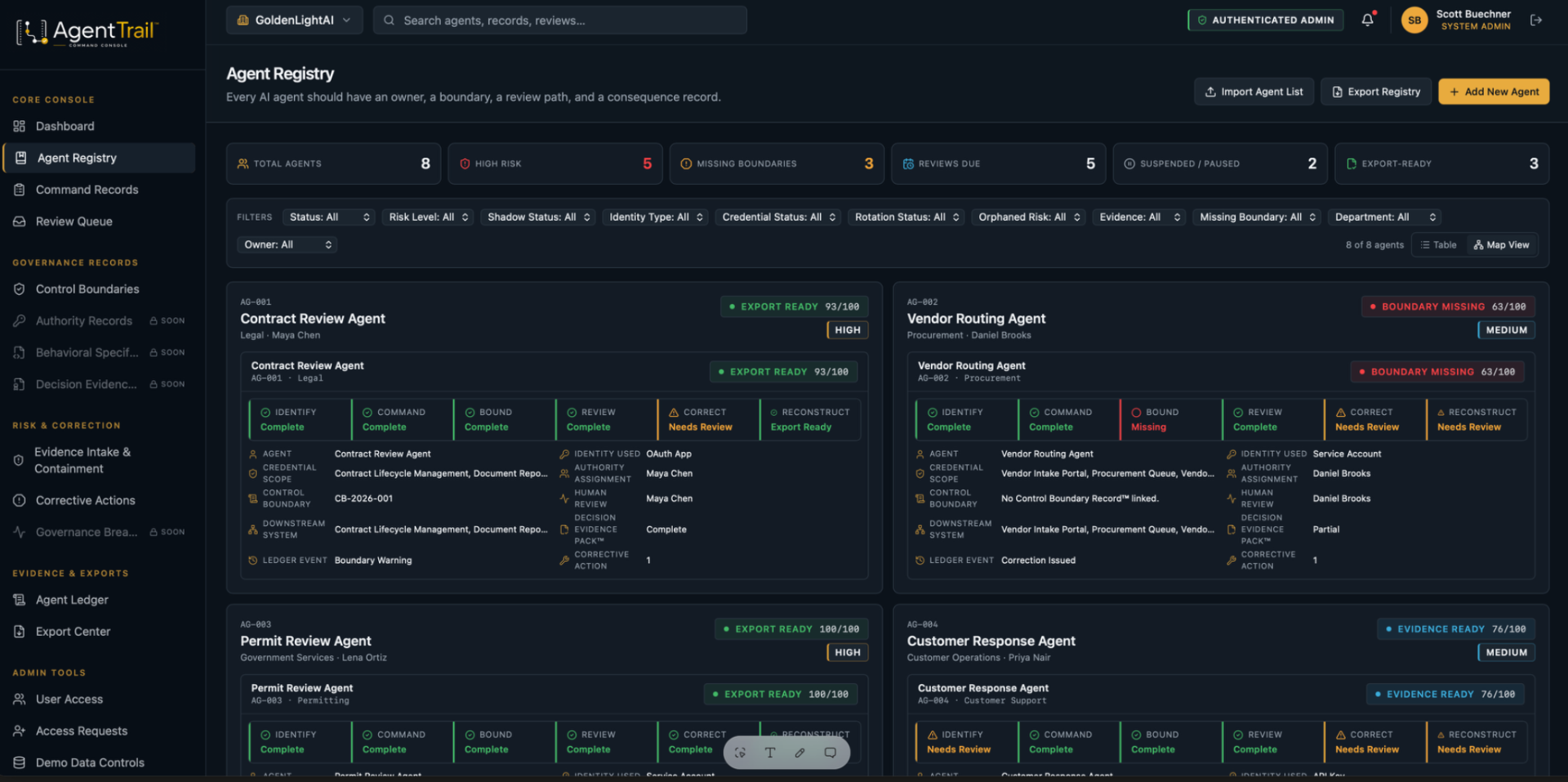1568x782 pixels.
Task: Open the Department: All filter
Action: click(x=1384, y=217)
